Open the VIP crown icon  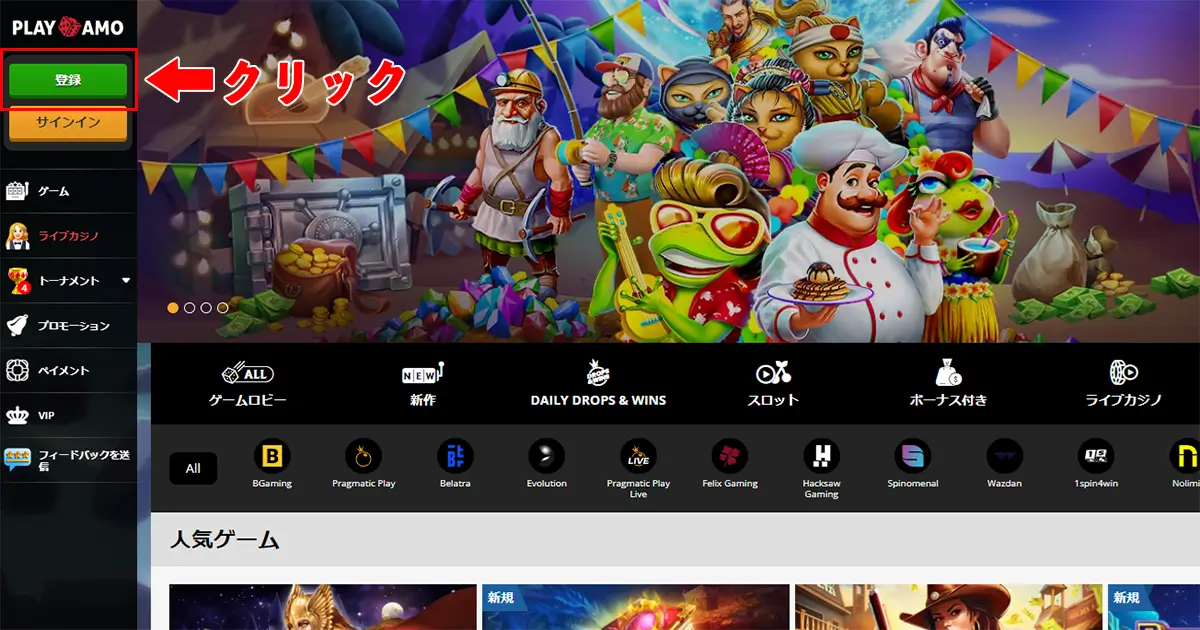click(18, 415)
